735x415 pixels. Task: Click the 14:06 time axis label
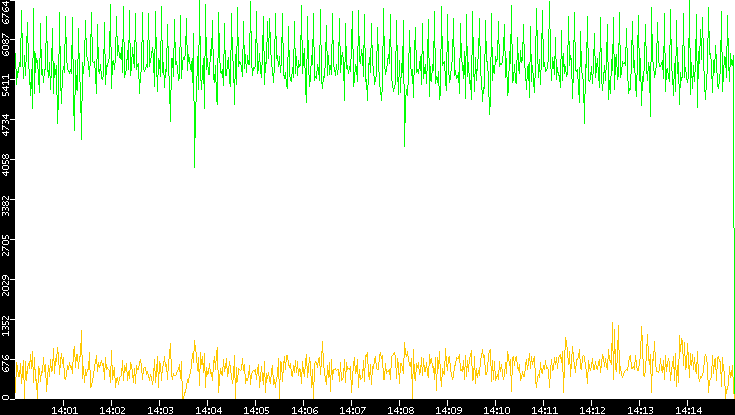(x=305, y=411)
